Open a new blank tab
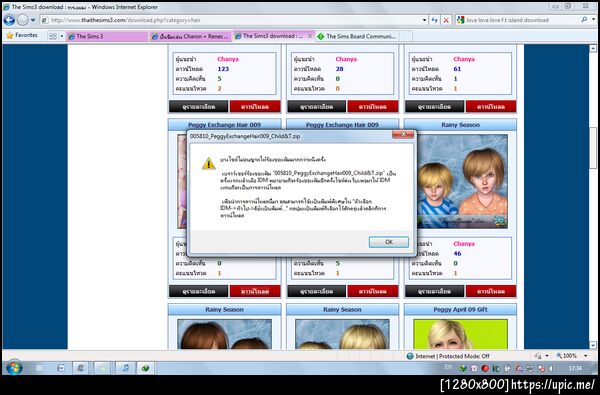Image resolution: width=600 pixels, height=395 pixels. [x=406, y=36]
